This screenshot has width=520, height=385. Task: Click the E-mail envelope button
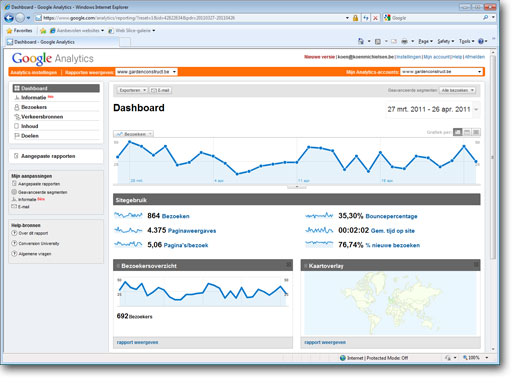click(161, 90)
